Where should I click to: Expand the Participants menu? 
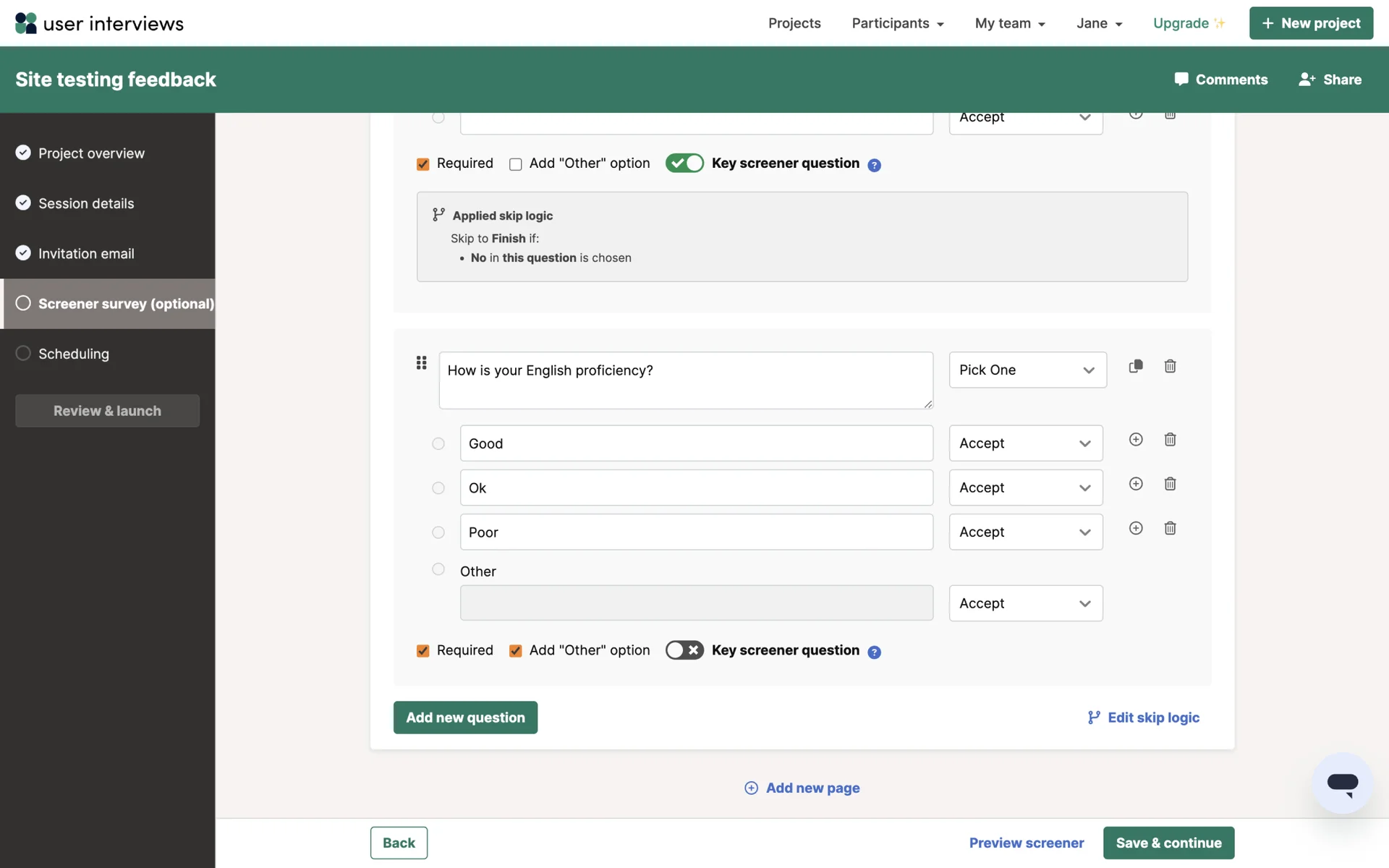point(897,23)
